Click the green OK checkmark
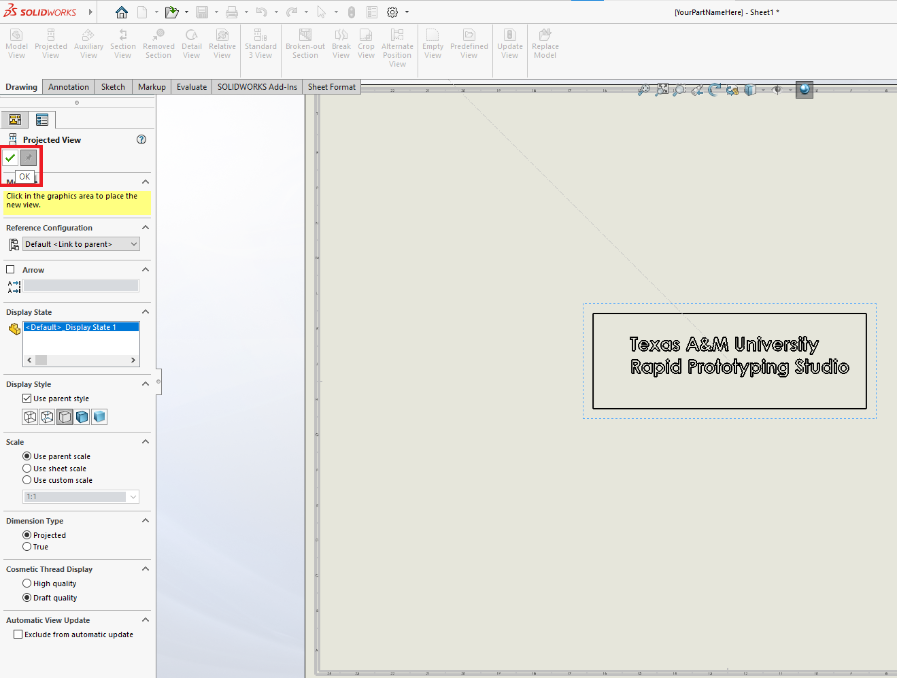The height and width of the screenshot is (678, 897). click(10, 158)
